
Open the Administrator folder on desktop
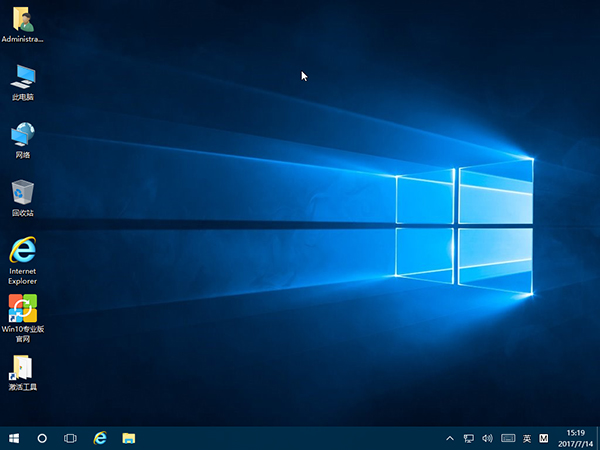(22, 20)
